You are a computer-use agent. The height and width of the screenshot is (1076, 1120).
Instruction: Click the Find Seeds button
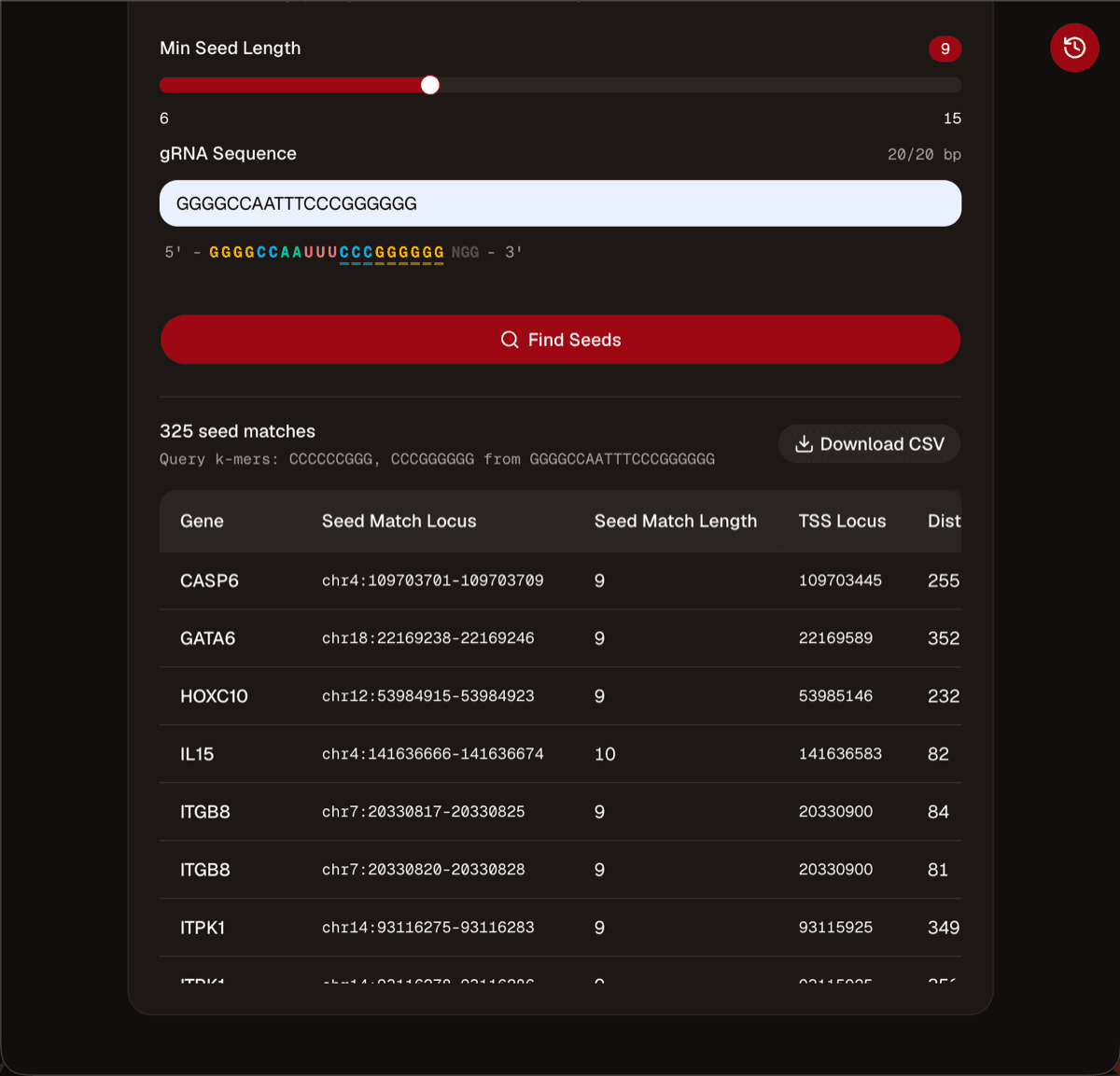(x=560, y=340)
